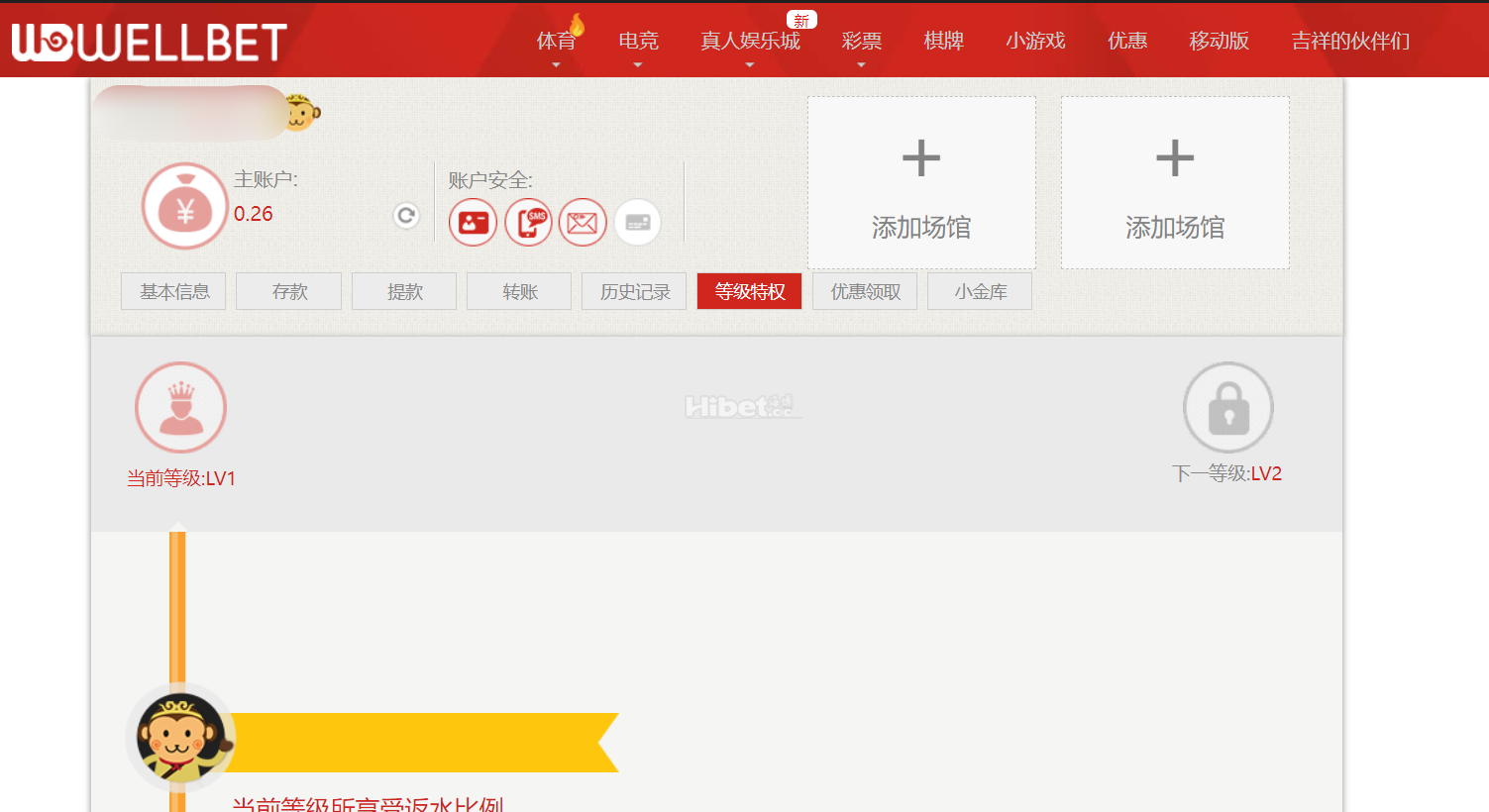Open SMS phone verification icon
Image resolution: width=1489 pixels, height=812 pixels.
click(x=528, y=222)
